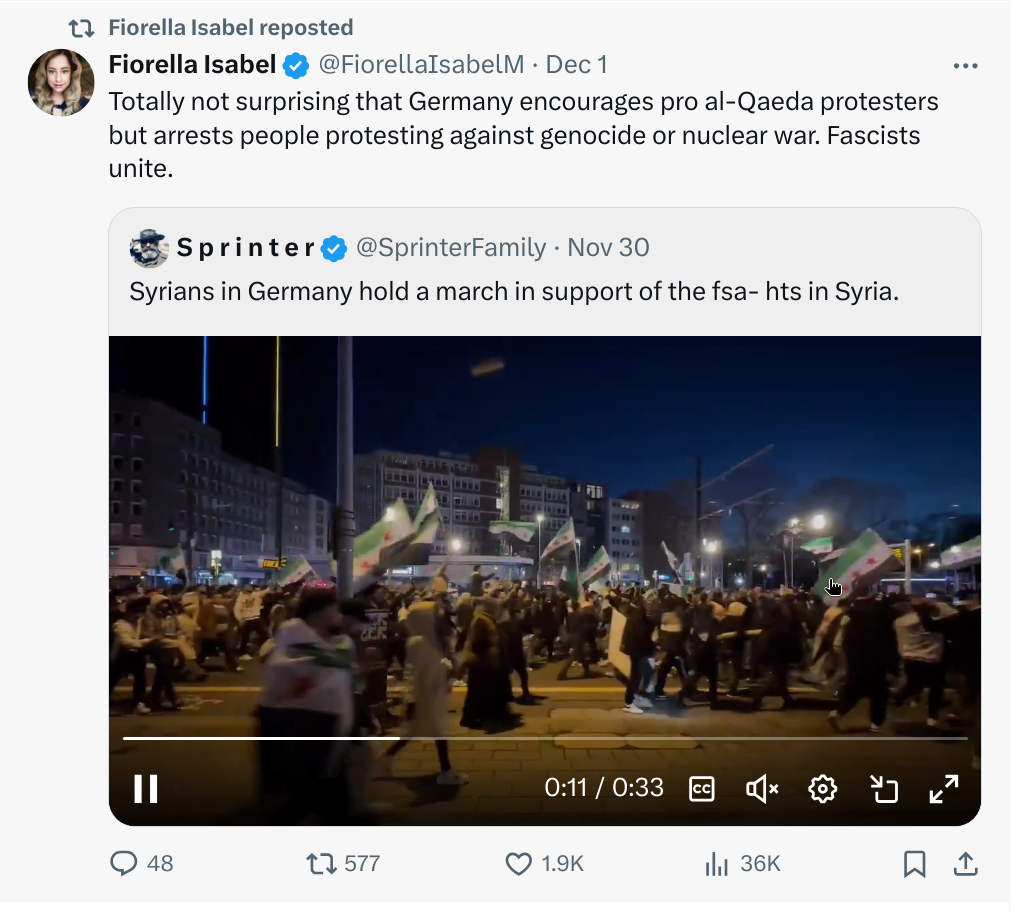The width and height of the screenshot is (1014, 911).
Task: Go to @FiorellaIsabelM handle profile
Action: coord(421,65)
